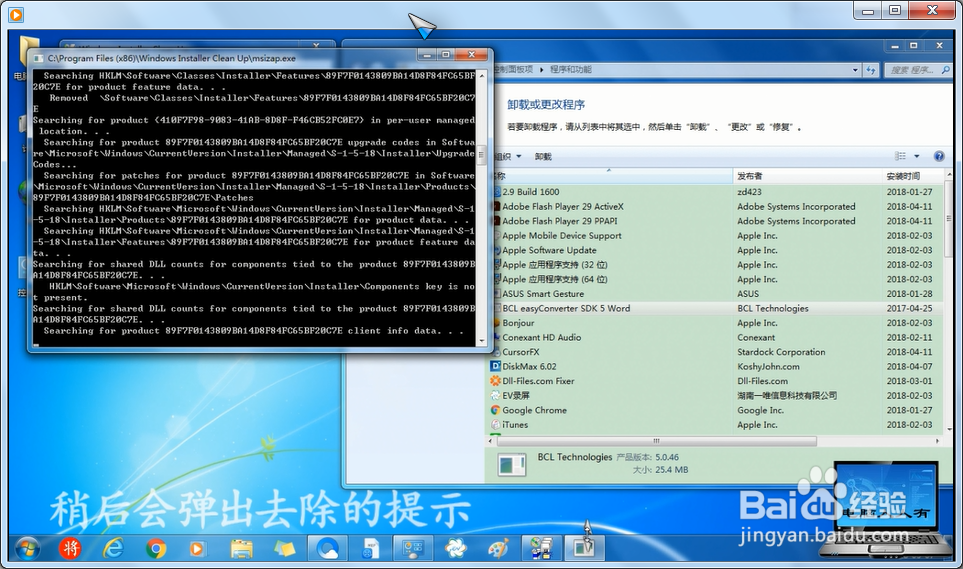Click the search programs input field
963x569 pixels.
(914, 70)
